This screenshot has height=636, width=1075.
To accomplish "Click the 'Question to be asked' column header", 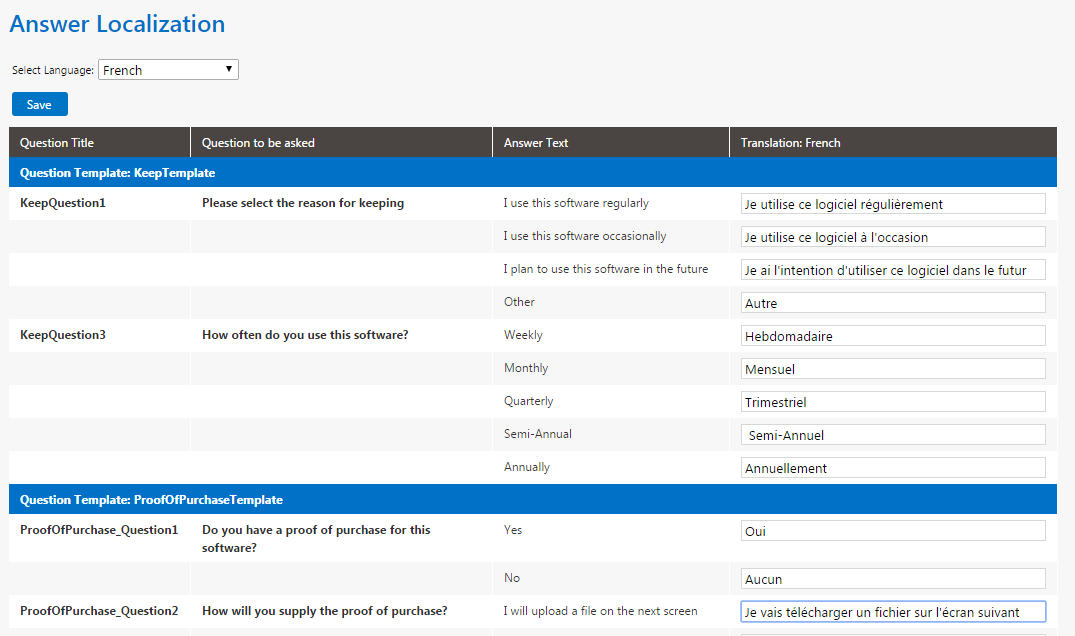I will 258,143.
